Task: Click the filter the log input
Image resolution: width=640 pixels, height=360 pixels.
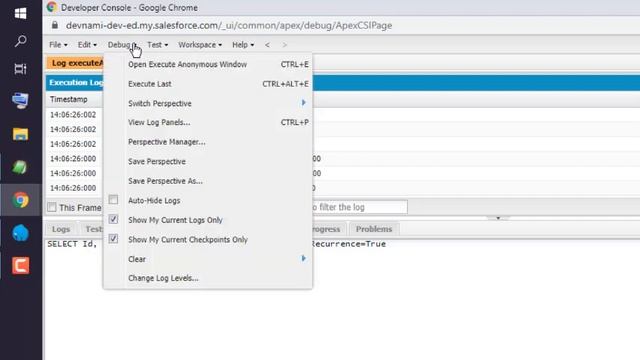Action: [360, 207]
